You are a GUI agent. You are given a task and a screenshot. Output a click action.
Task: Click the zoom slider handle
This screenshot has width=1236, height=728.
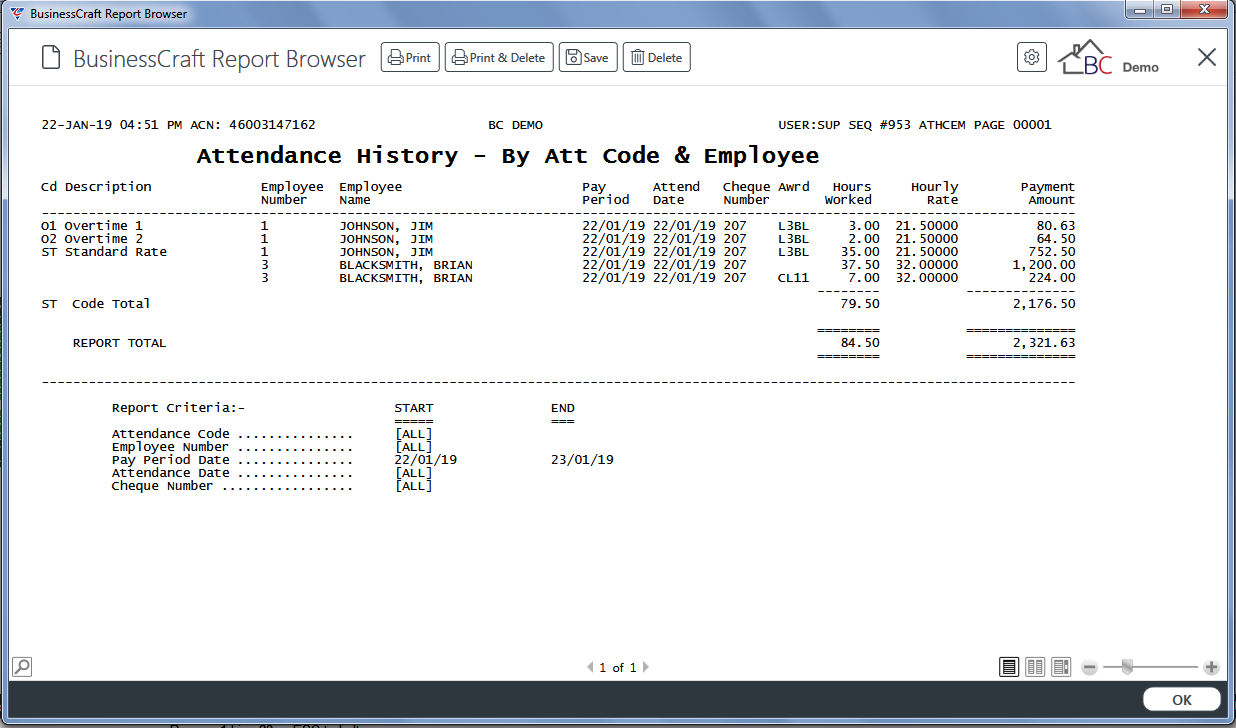[1127, 667]
